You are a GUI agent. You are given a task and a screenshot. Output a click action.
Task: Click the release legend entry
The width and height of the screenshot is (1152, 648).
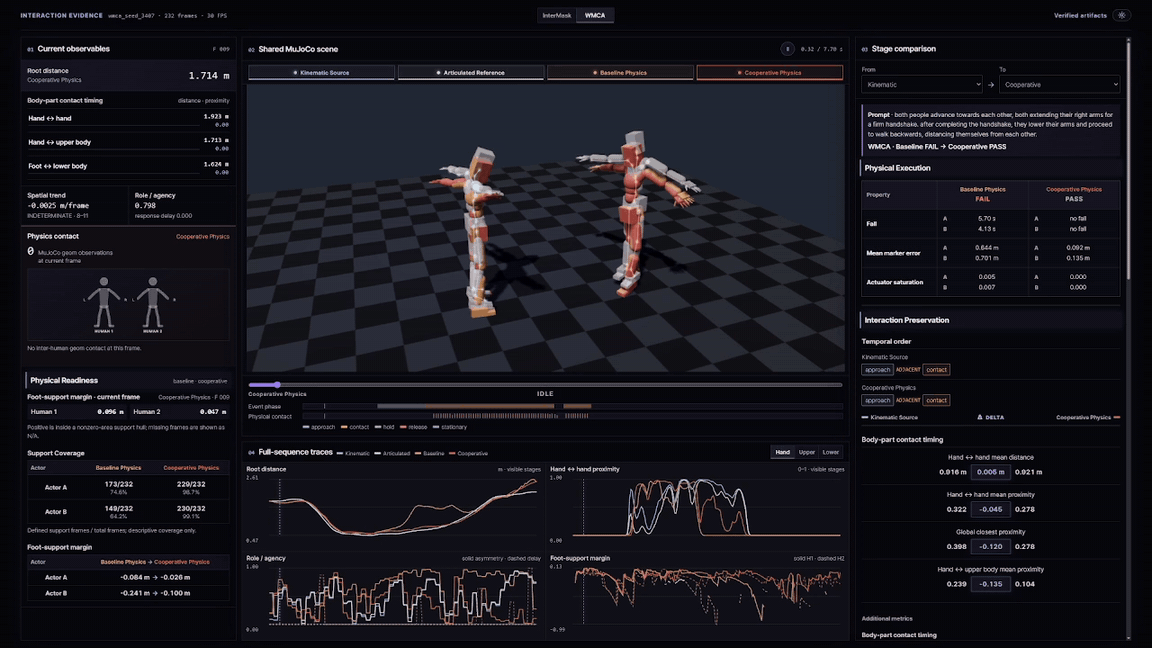414,427
